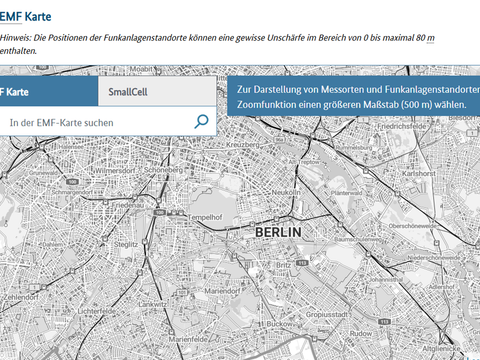Click Friedrichsfelde label on map
This screenshot has width=480, height=360.
(402, 126)
